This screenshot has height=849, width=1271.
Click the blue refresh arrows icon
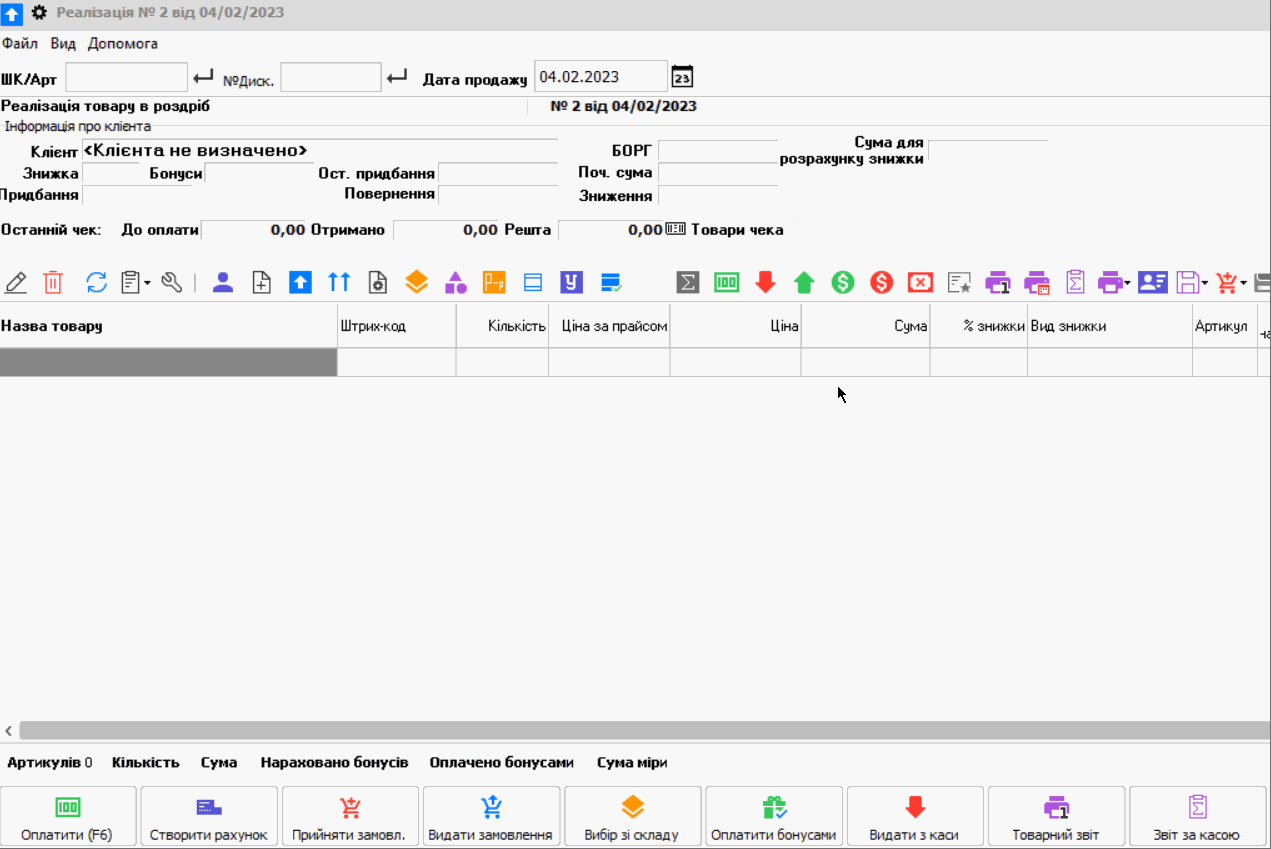pos(96,283)
